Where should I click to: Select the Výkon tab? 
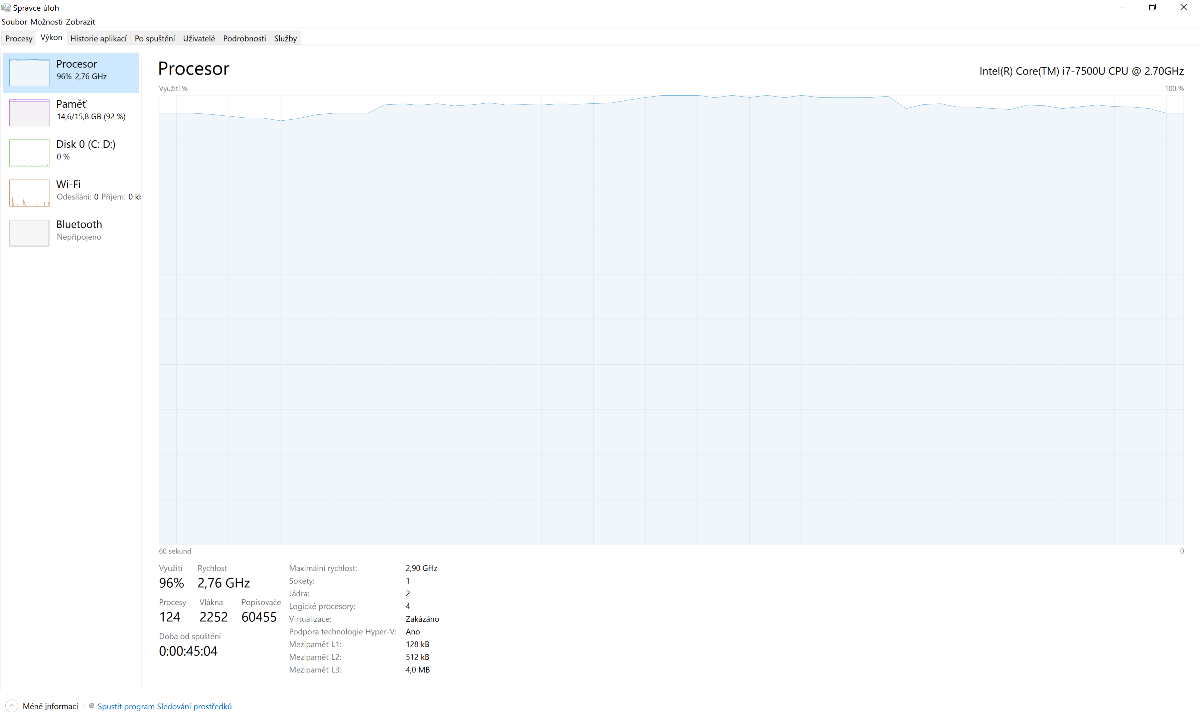[51, 38]
